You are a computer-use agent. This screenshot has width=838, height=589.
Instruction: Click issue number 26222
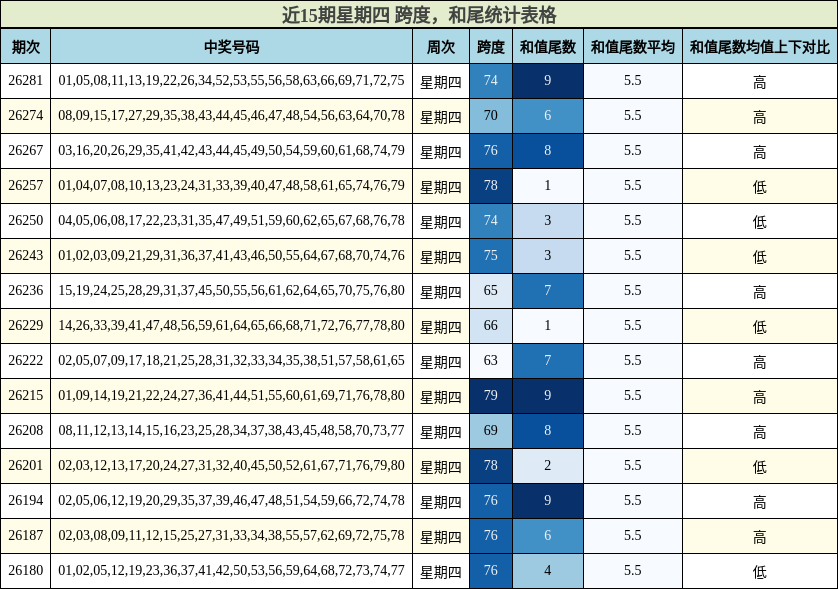26,361
